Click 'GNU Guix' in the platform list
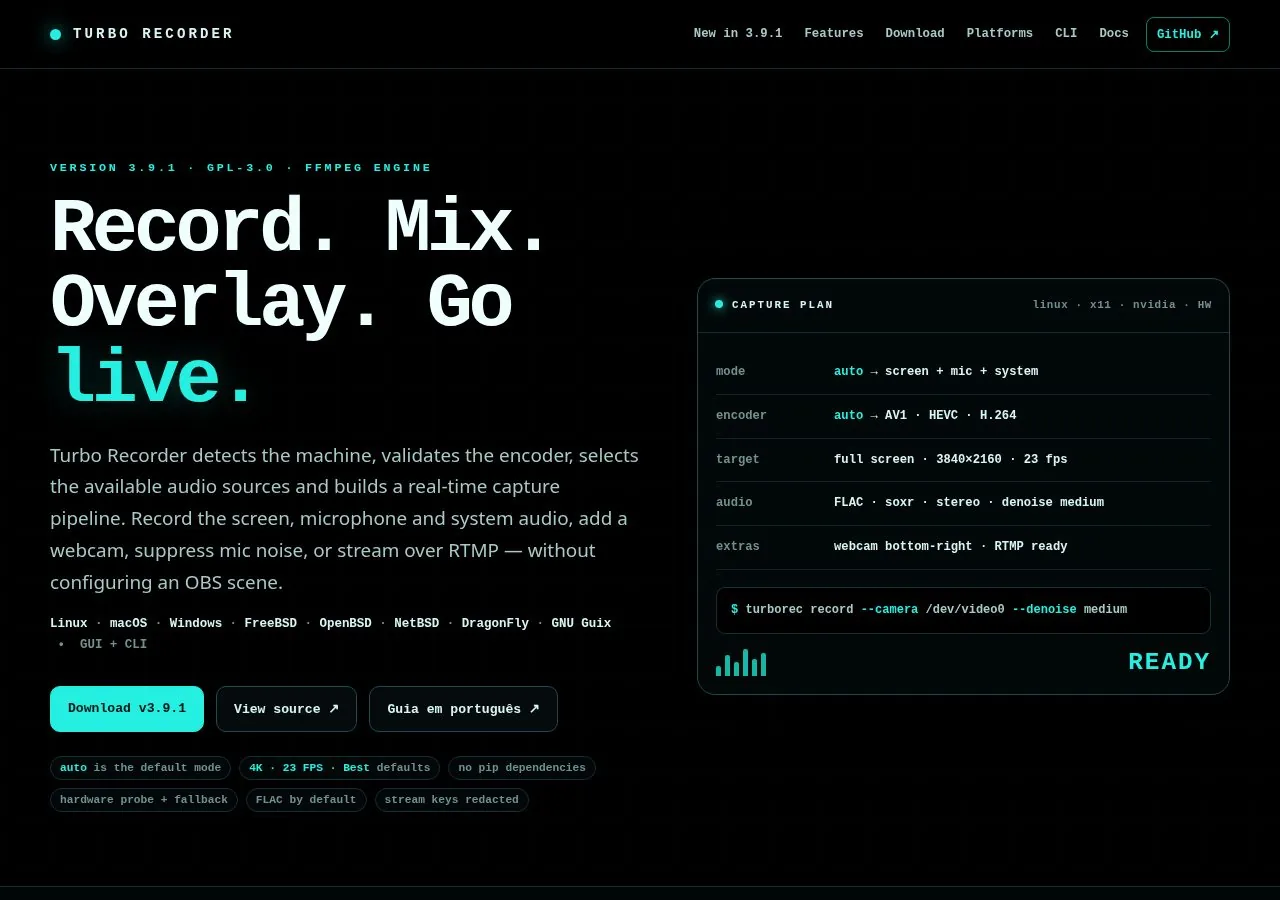 coord(581,624)
